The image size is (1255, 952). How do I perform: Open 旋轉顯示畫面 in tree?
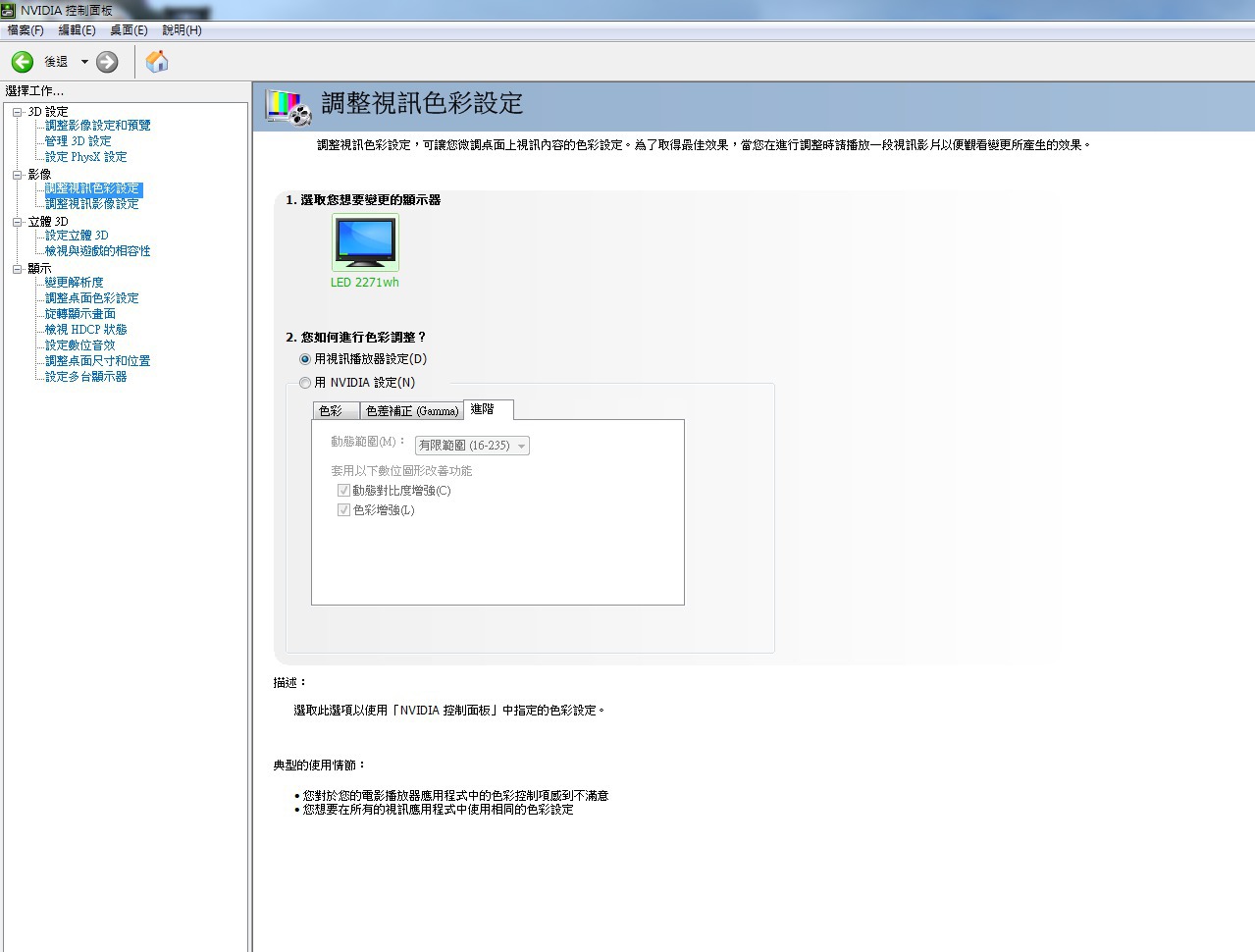[x=79, y=314]
